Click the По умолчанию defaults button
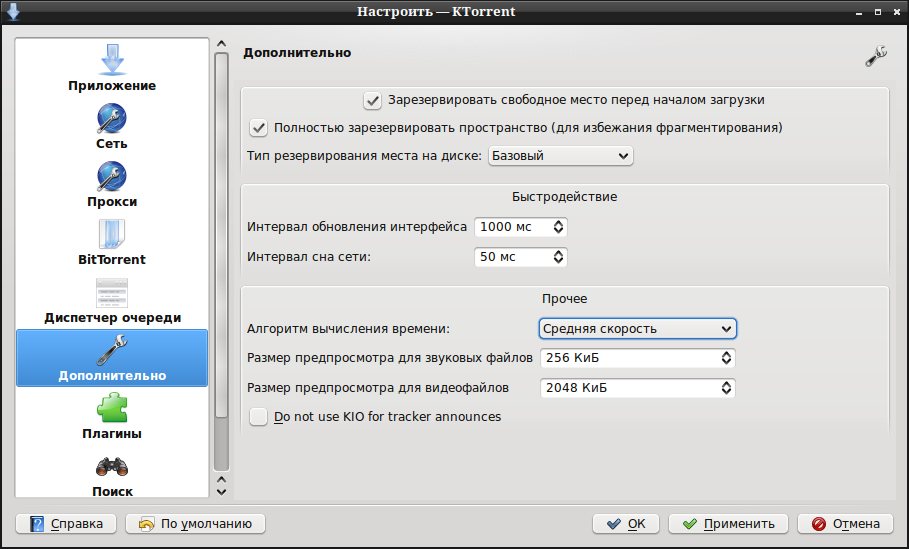This screenshot has width=909, height=549. (x=195, y=523)
